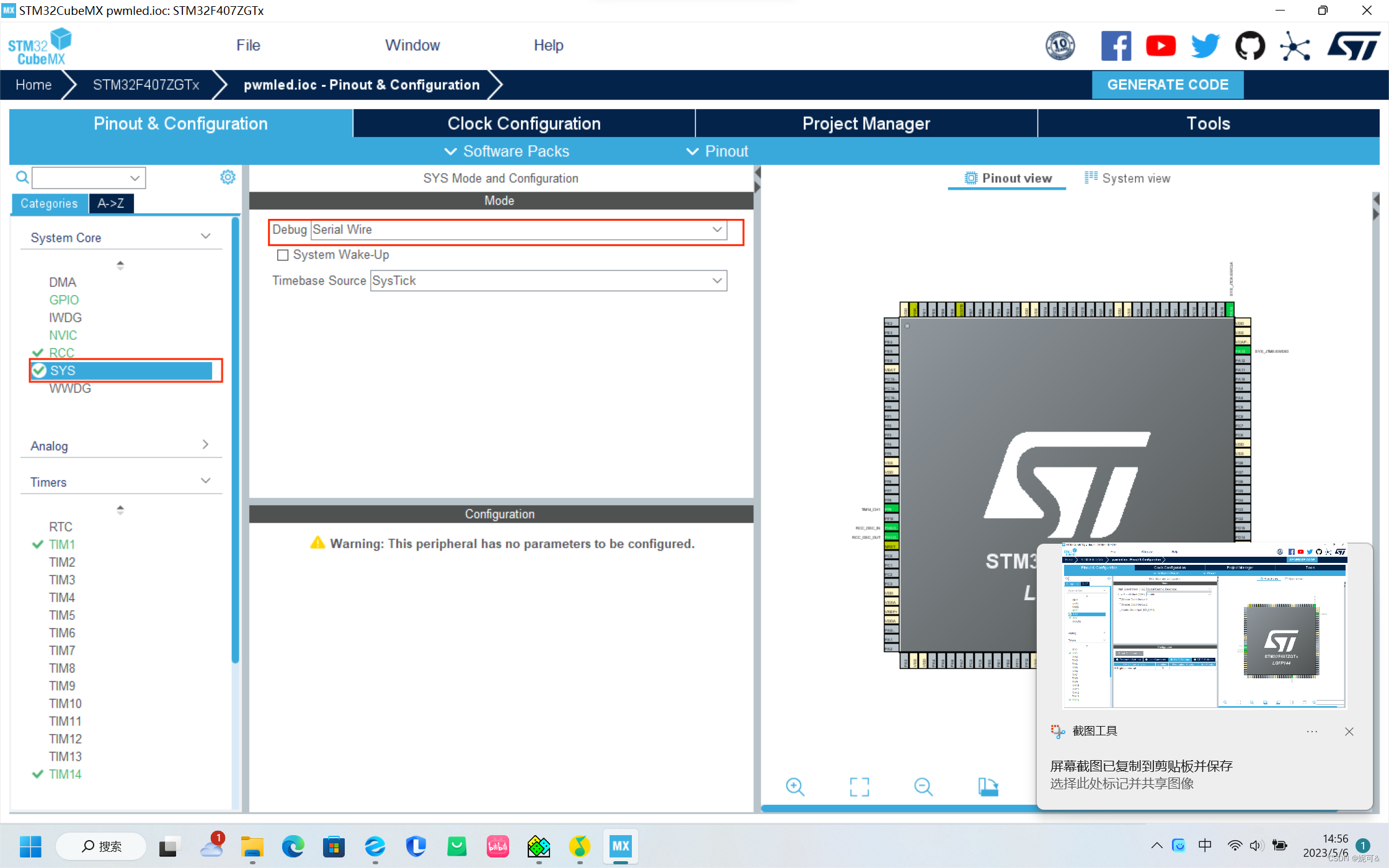
Task: Click the STM32CubeMX logo
Action: pyautogui.click(x=40, y=46)
